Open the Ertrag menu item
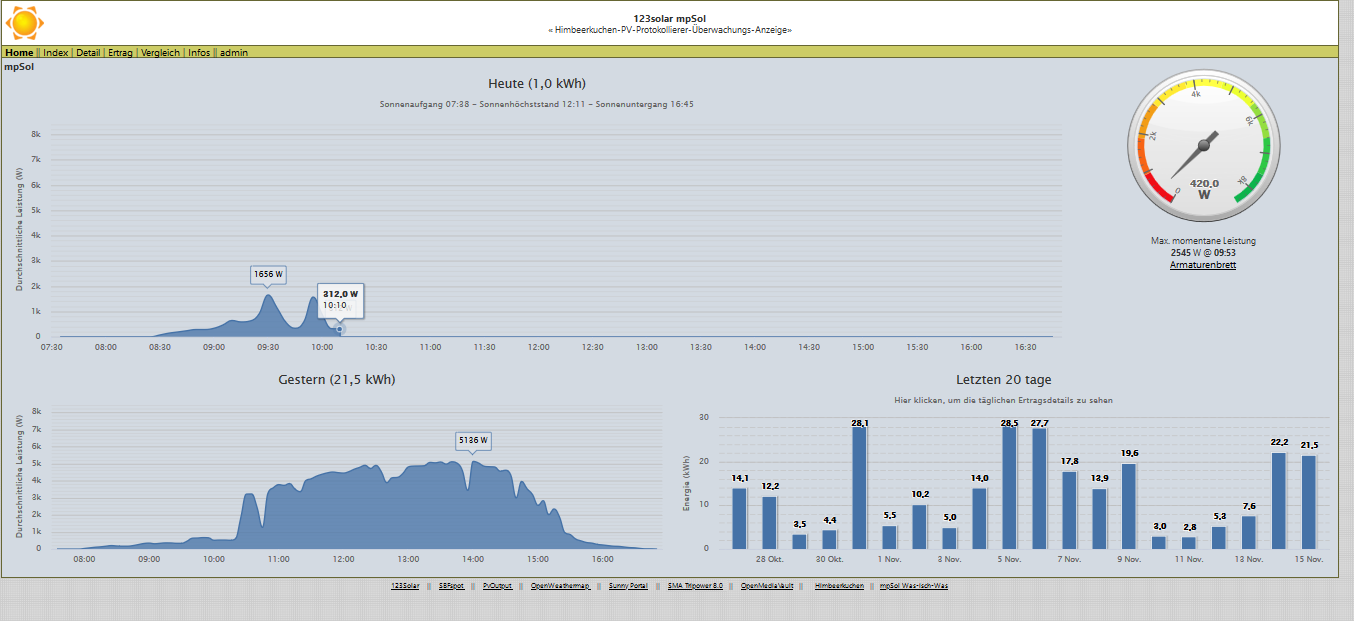 [x=120, y=52]
